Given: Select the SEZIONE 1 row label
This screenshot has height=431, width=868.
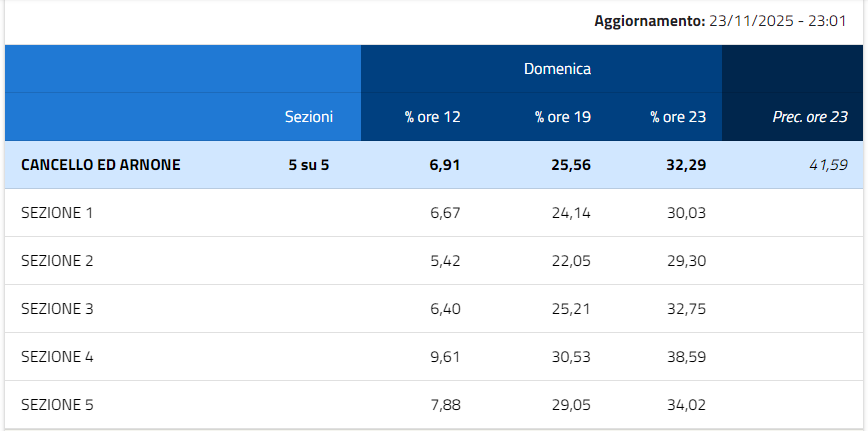Looking at the screenshot, I should coord(57,213).
